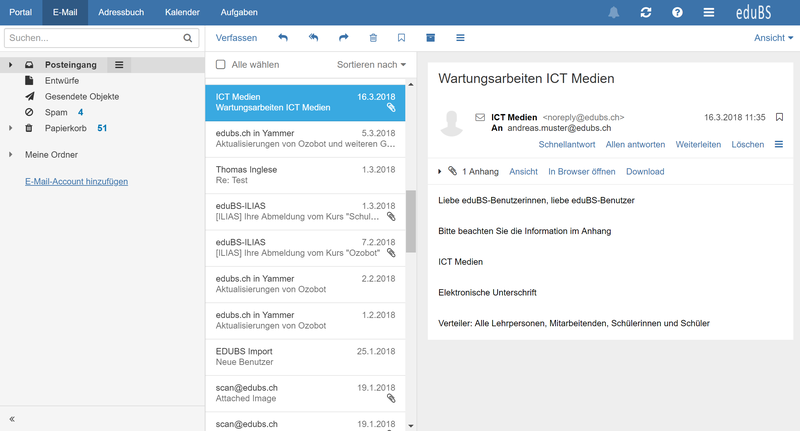
Task: Switch to the Kalender tab
Action: click(x=181, y=12)
